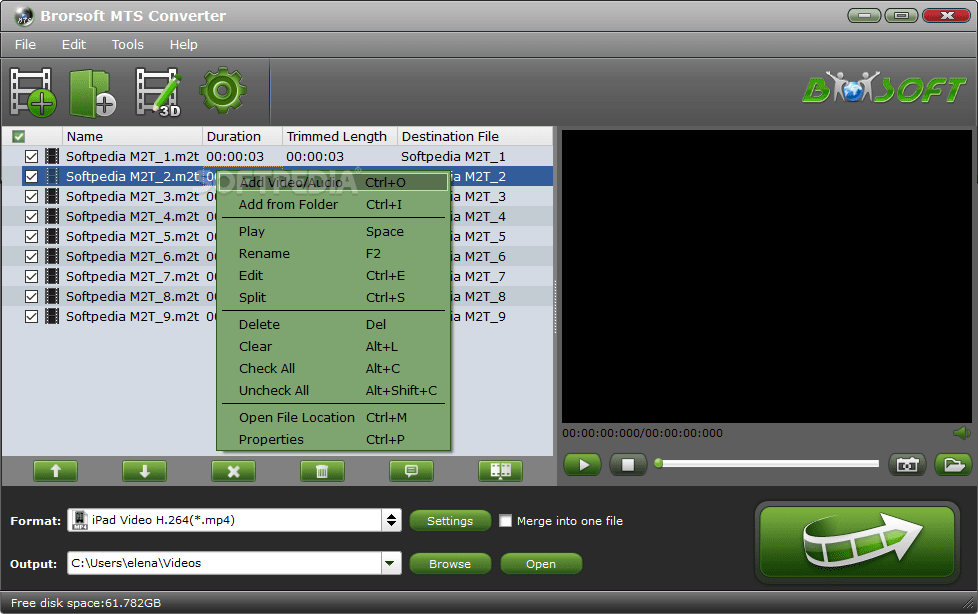Viewport: 978px width, 614px height.
Task: Start preview with the Play button
Action: click(x=583, y=465)
